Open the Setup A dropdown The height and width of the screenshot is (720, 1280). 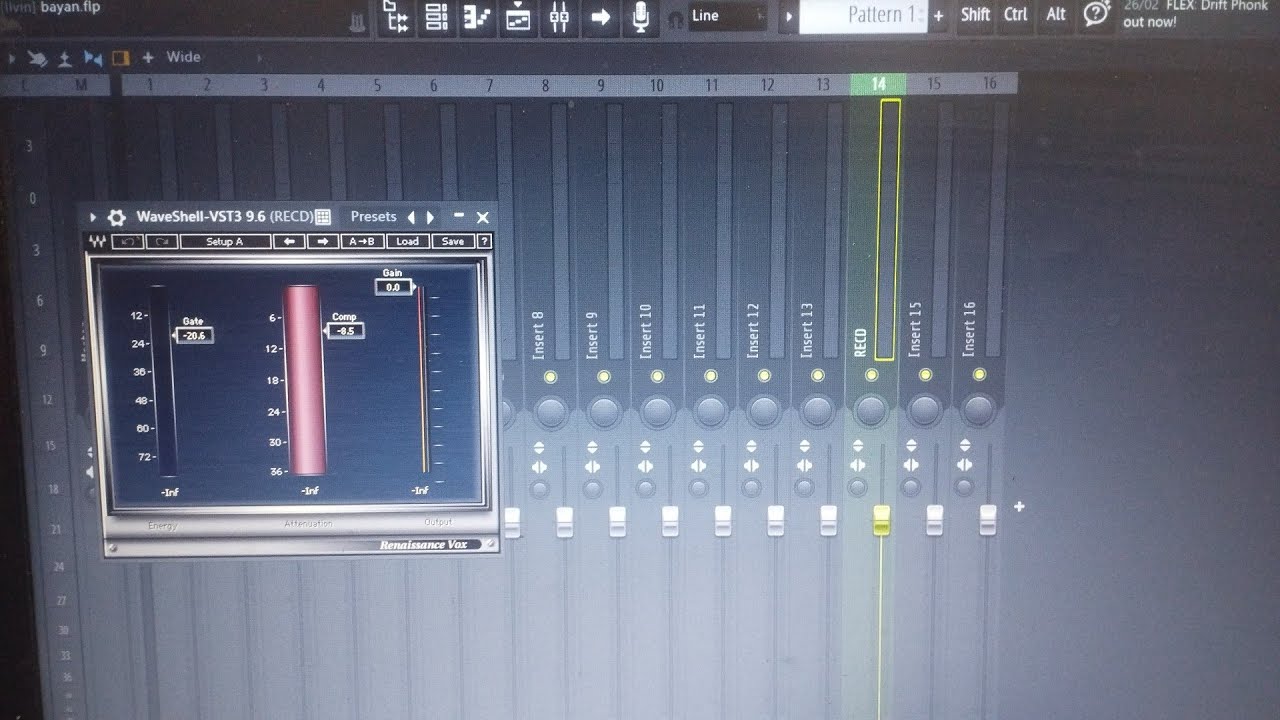click(225, 242)
